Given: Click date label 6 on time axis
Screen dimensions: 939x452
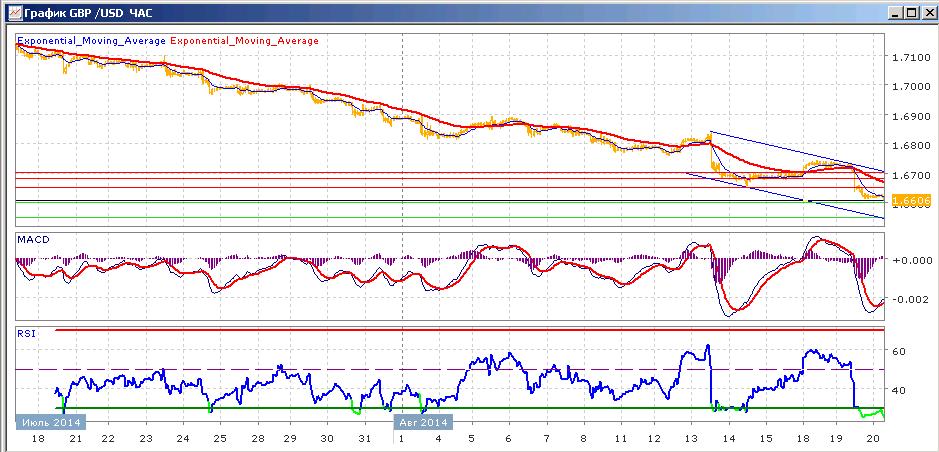Looking at the screenshot, I should [509, 438].
